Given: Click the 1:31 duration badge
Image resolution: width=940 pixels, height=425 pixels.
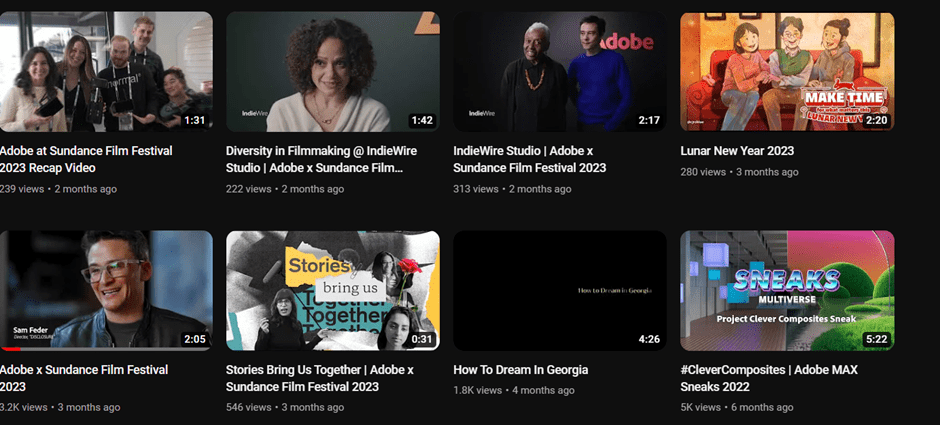Looking at the screenshot, I should (x=194, y=120).
